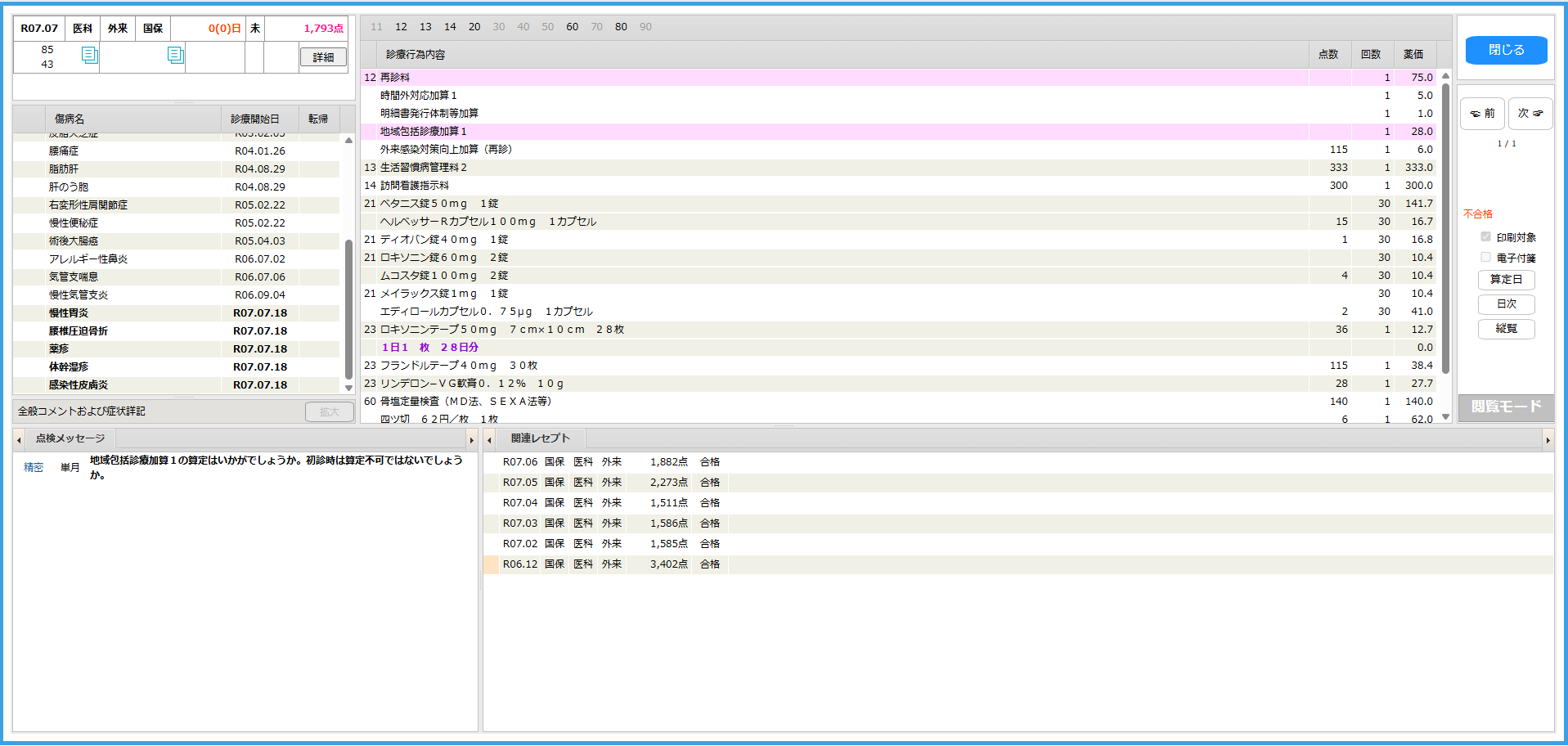Switch to the 点検メッセージ tab
Image resolution: width=1568 pixels, height=746 pixels.
tap(70, 438)
